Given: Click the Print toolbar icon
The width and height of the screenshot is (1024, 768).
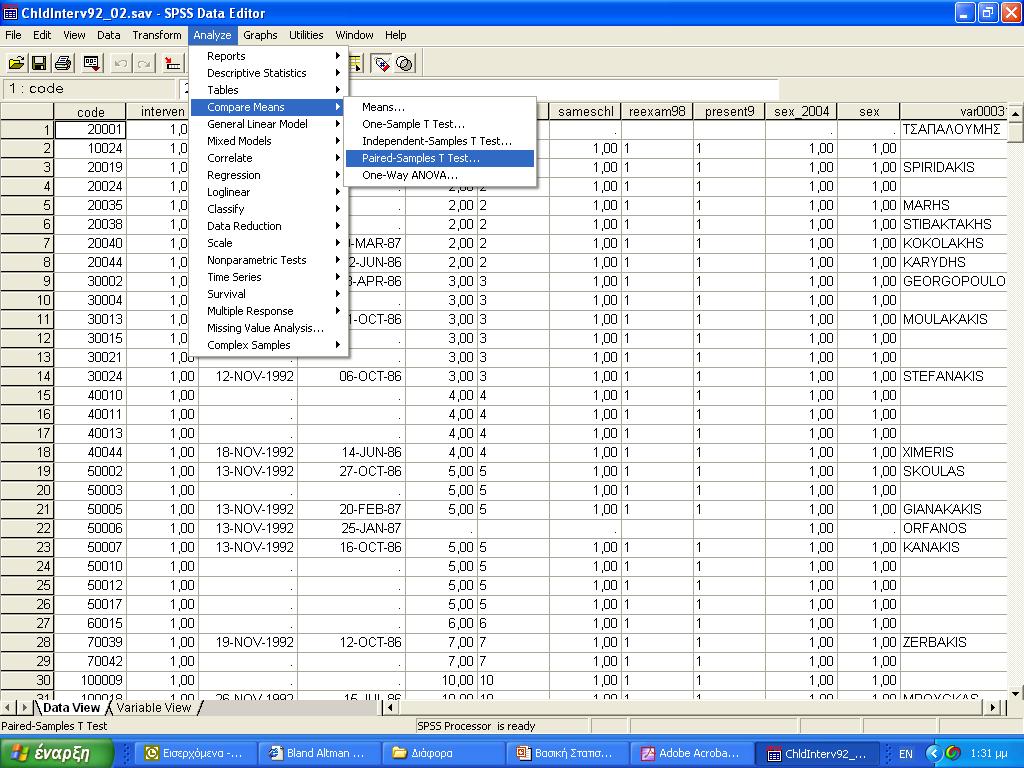Looking at the screenshot, I should (63, 63).
